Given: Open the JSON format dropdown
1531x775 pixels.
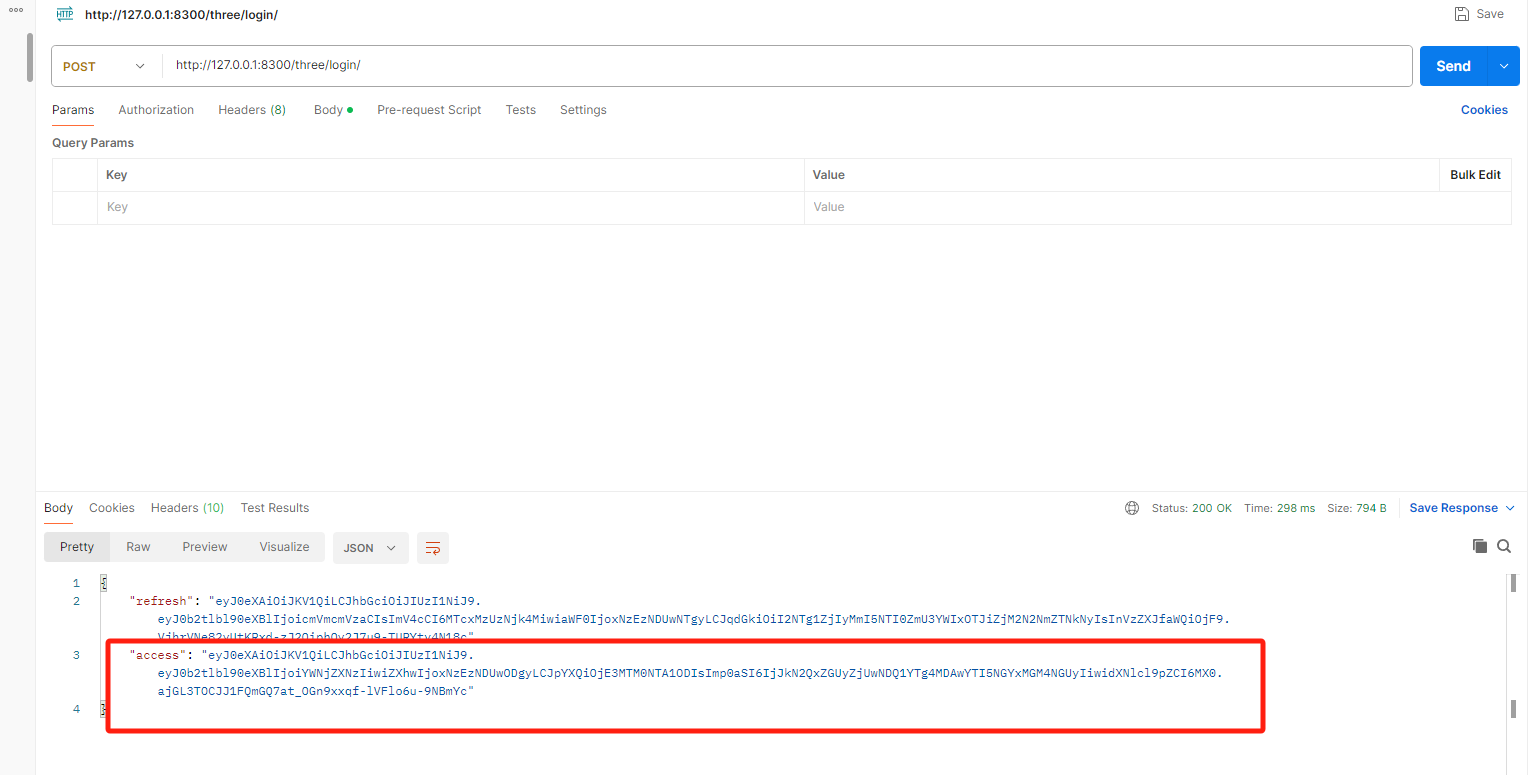Looking at the screenshot, I should 371,548.
